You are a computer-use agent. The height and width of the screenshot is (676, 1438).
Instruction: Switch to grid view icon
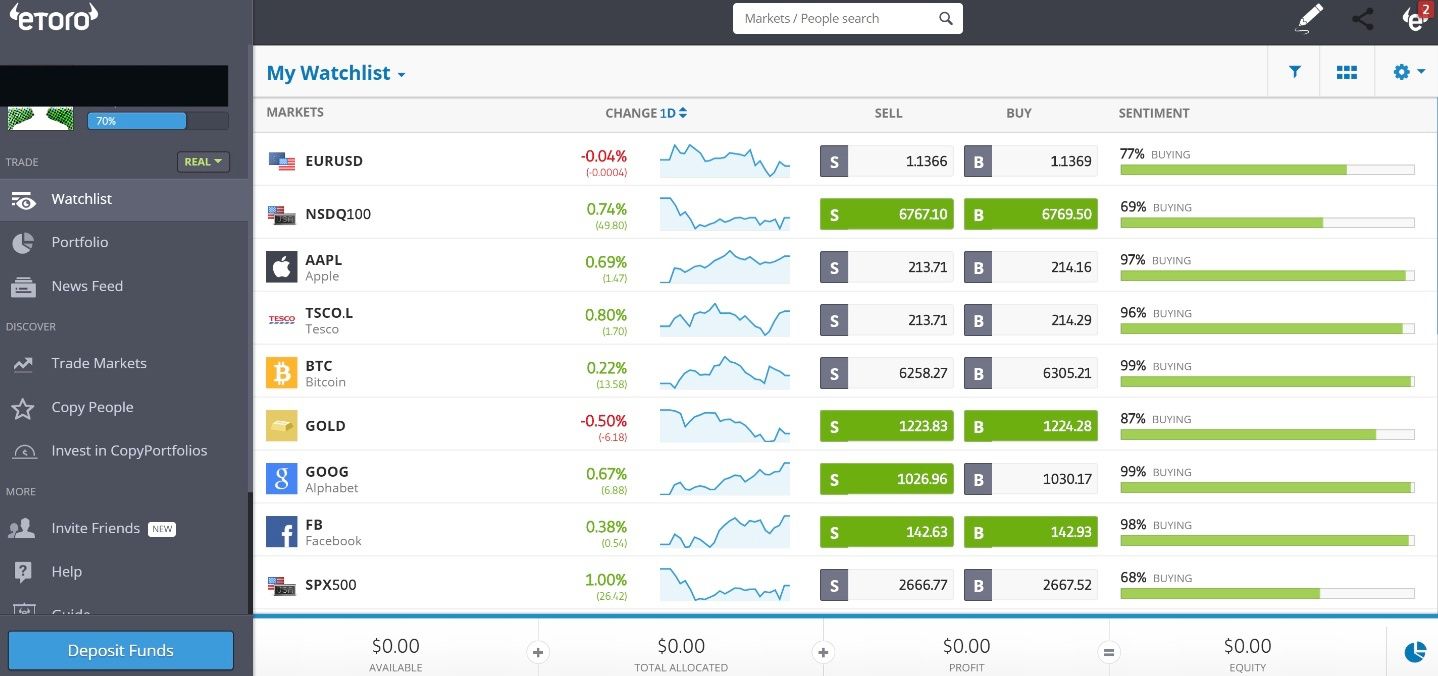1347,72
